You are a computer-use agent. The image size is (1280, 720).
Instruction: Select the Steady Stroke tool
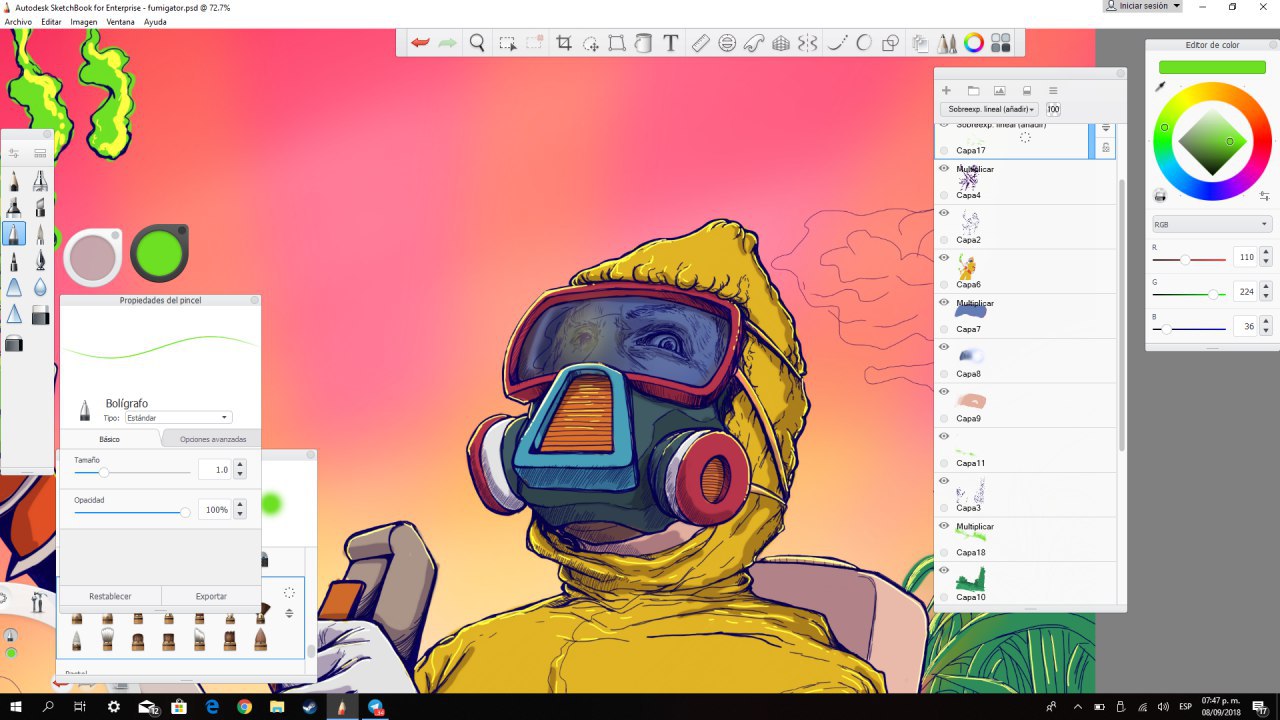[838, 43]
